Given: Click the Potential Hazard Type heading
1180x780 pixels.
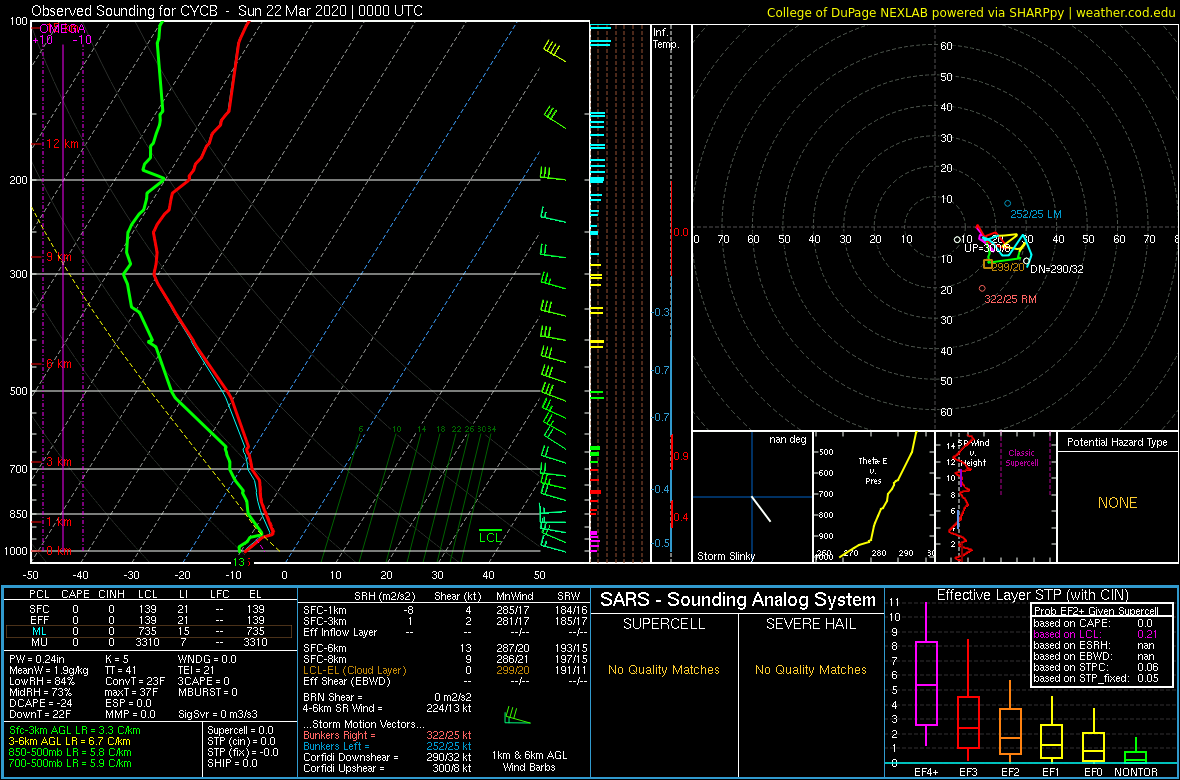Looking at the screenshot, I should click(x=1118, y=443).
